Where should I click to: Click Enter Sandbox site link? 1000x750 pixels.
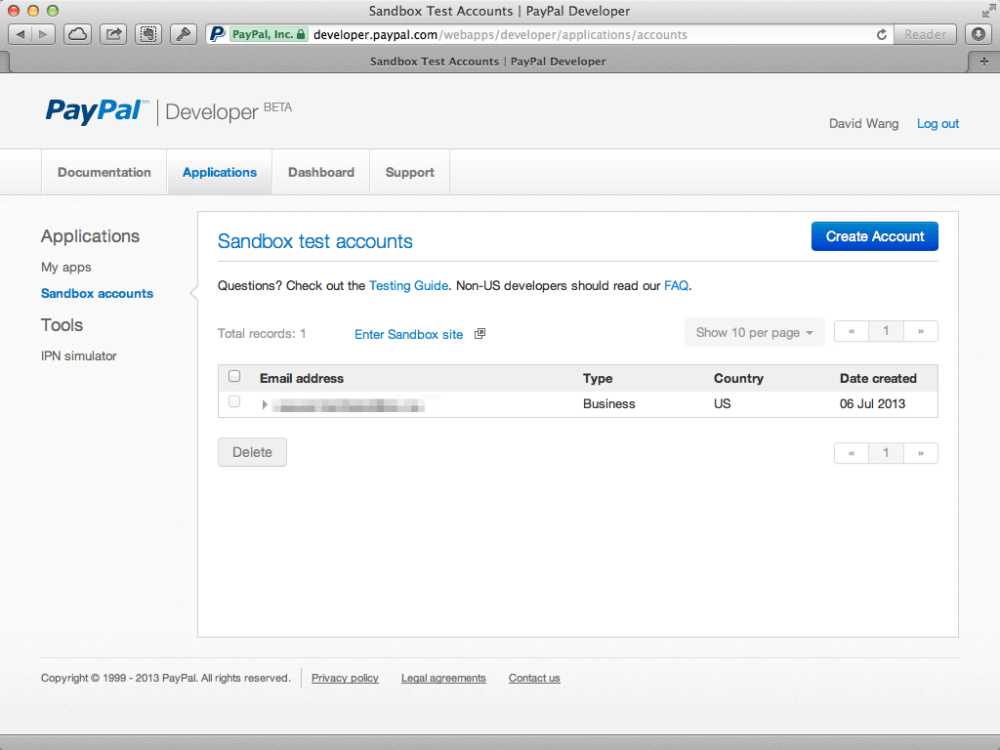[x=409, y=334]
